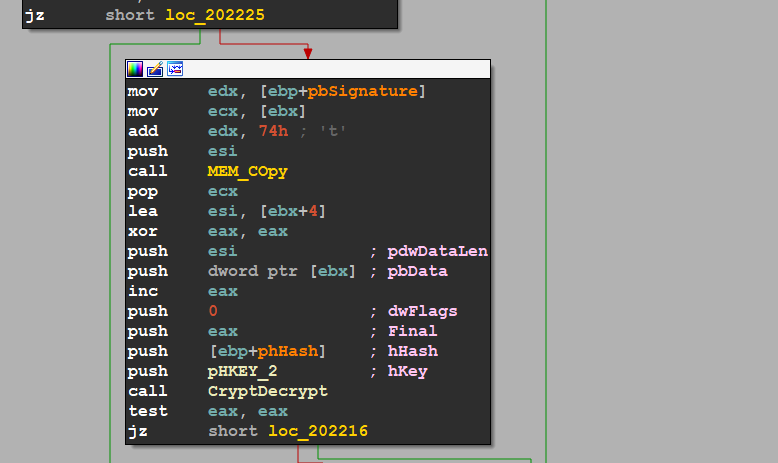
Task: Click the Final comment text
Action: click(412, 331)
